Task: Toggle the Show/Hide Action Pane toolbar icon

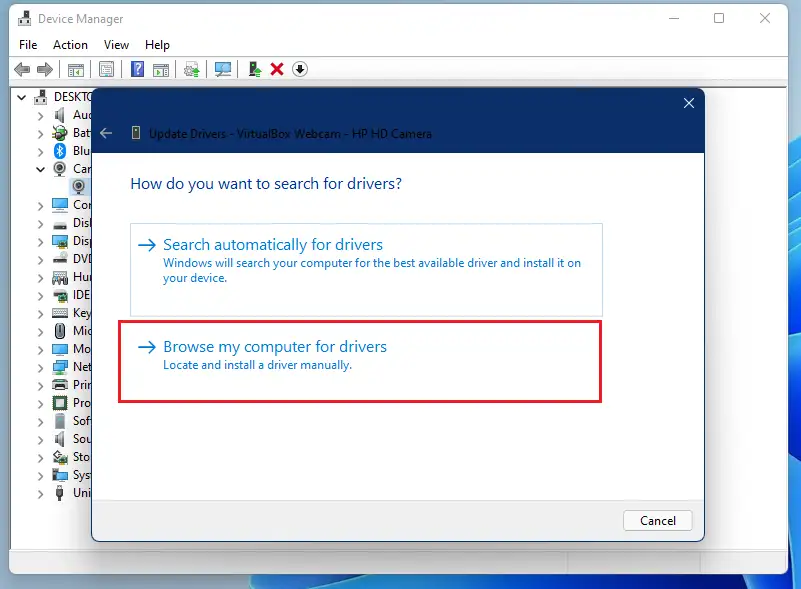Action: click(161, 69)
